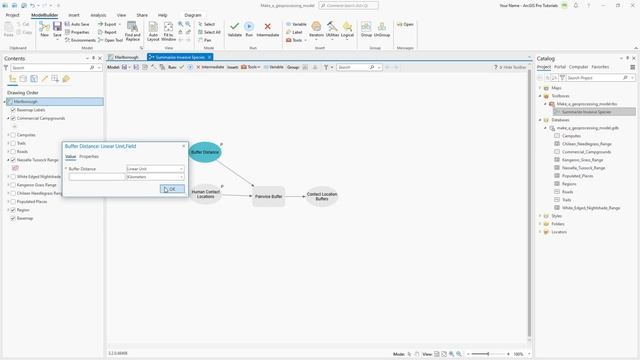
Task: Open the Linear Unit type dropdown
Action: 155,169
